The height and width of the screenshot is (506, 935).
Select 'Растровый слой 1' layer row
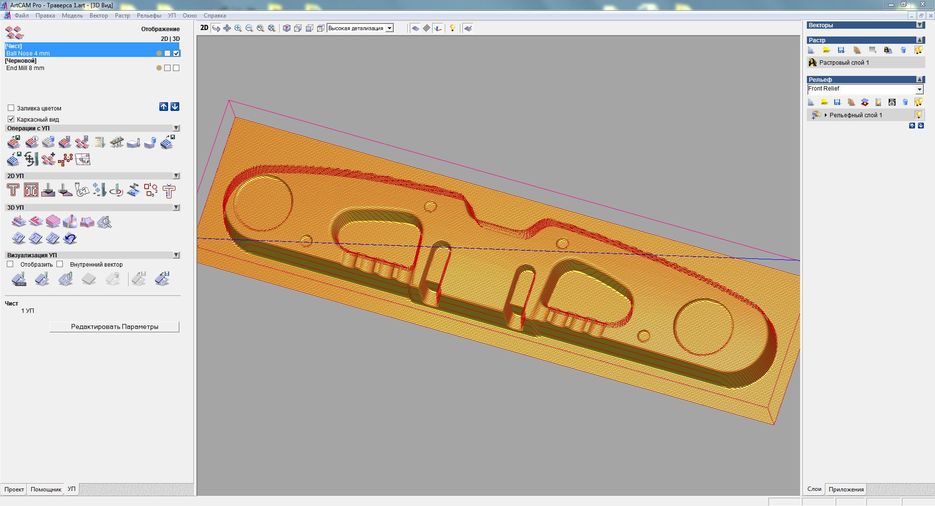tap(865, 62)
